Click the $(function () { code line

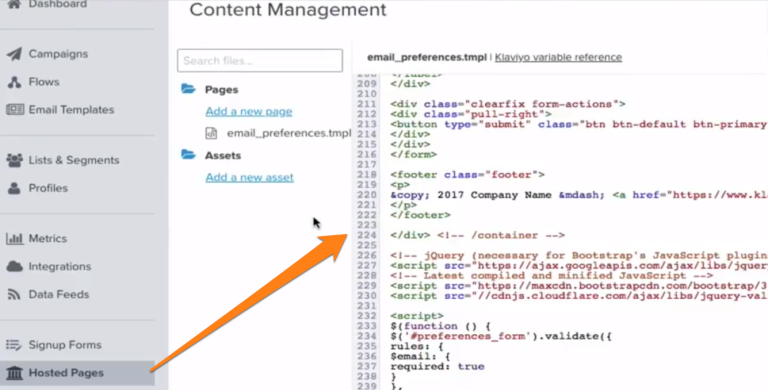pos(441,326)
